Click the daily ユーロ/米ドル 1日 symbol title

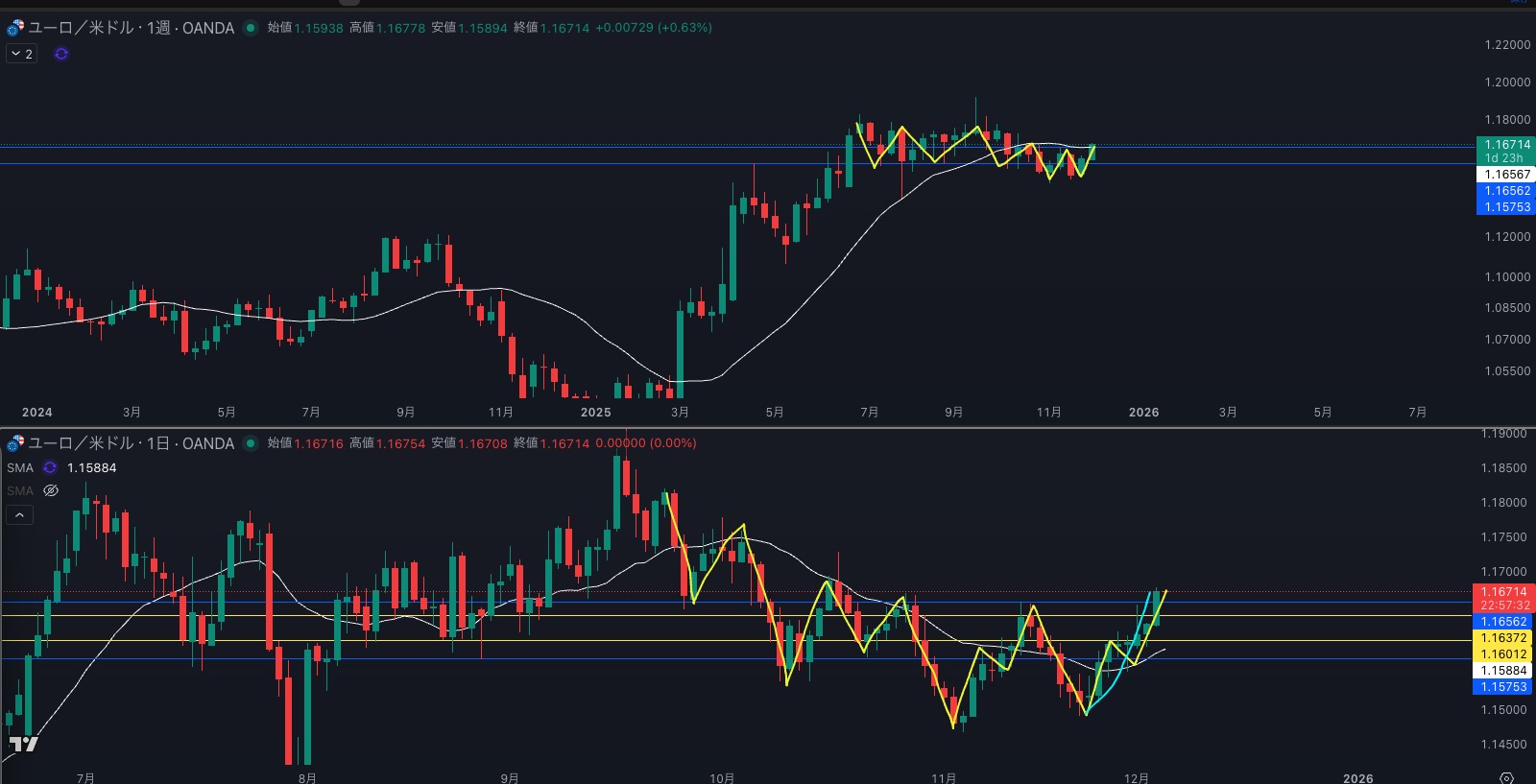pyautogui.click(x=132, y=443)
